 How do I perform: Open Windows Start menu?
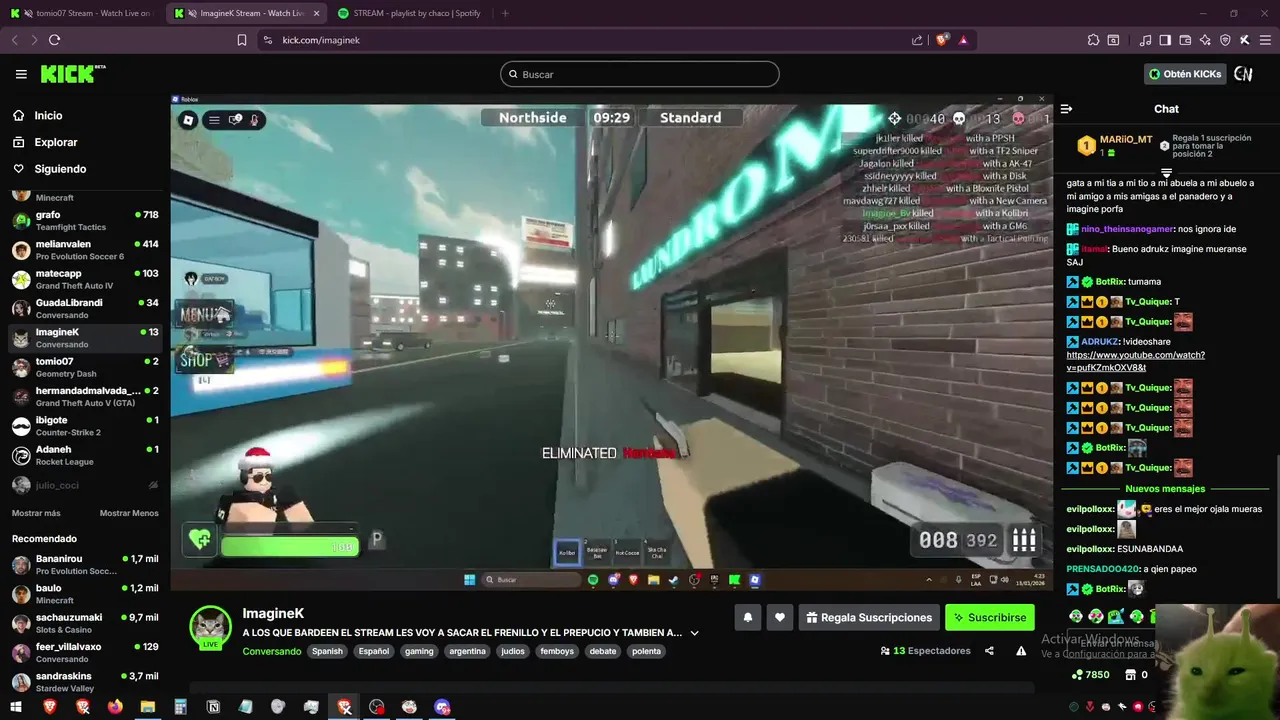click(17, 707)
